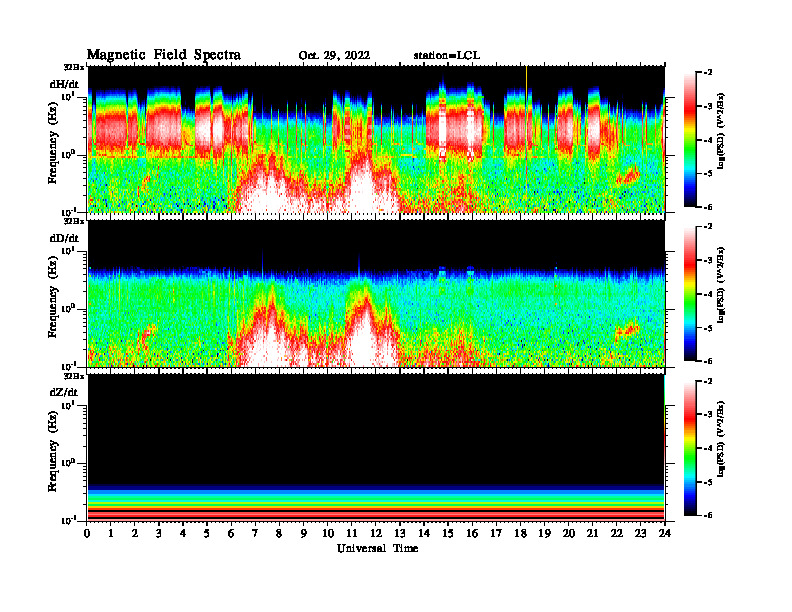Click hour tick label "2" on time axis

click(135, 534)
